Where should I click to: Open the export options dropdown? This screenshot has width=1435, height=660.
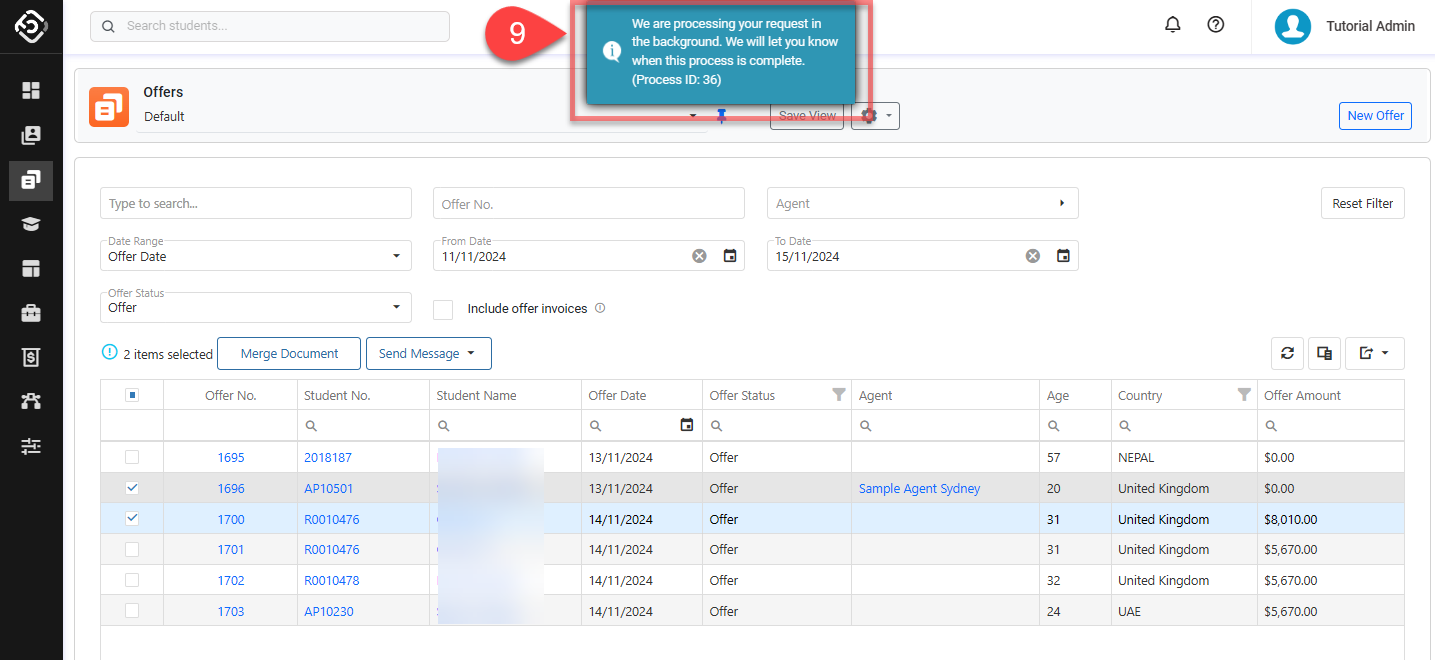(1374, 353)
